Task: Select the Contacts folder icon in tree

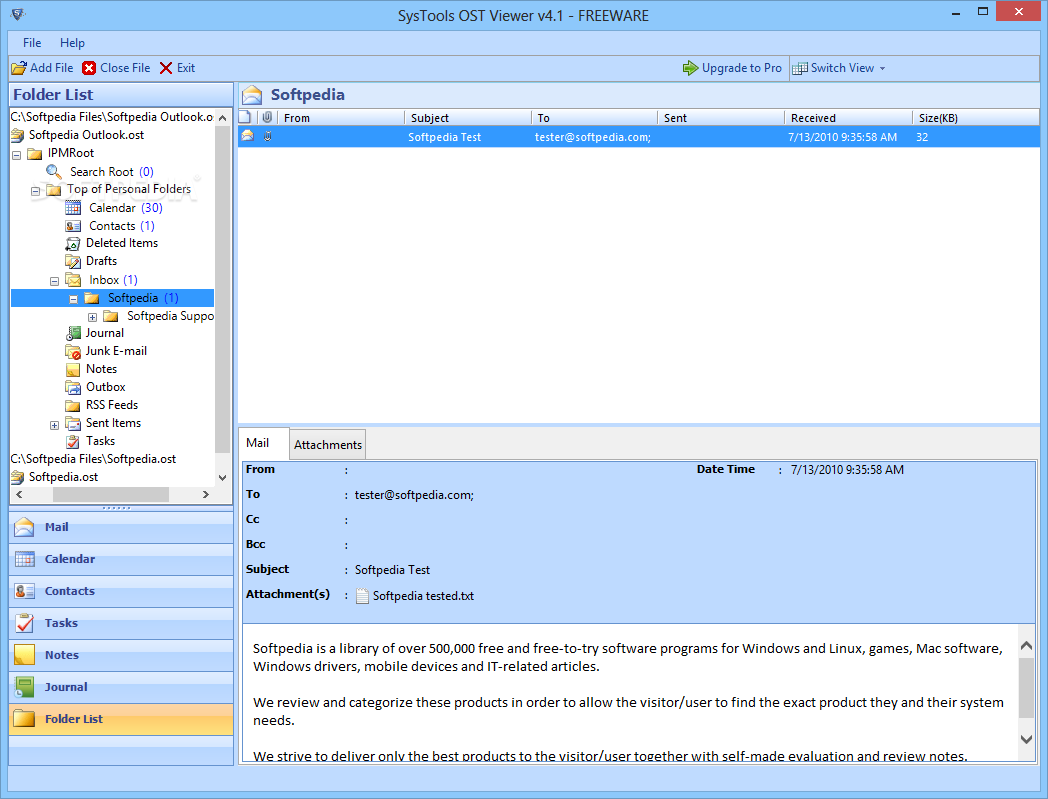Action: pos(73,226)
